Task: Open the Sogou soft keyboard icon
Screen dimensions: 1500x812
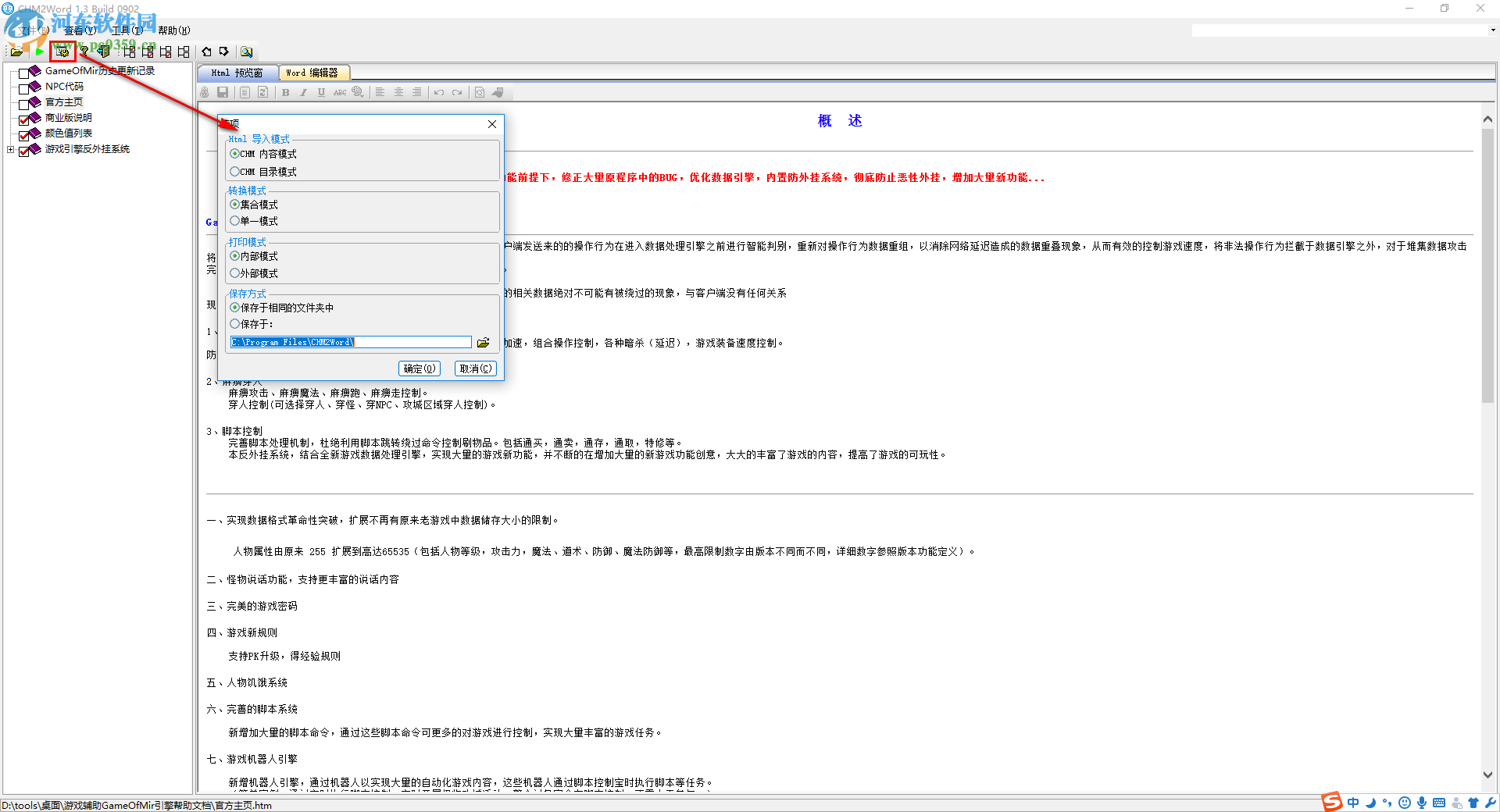Action: pyautogui.click(x=1439, y=802)
